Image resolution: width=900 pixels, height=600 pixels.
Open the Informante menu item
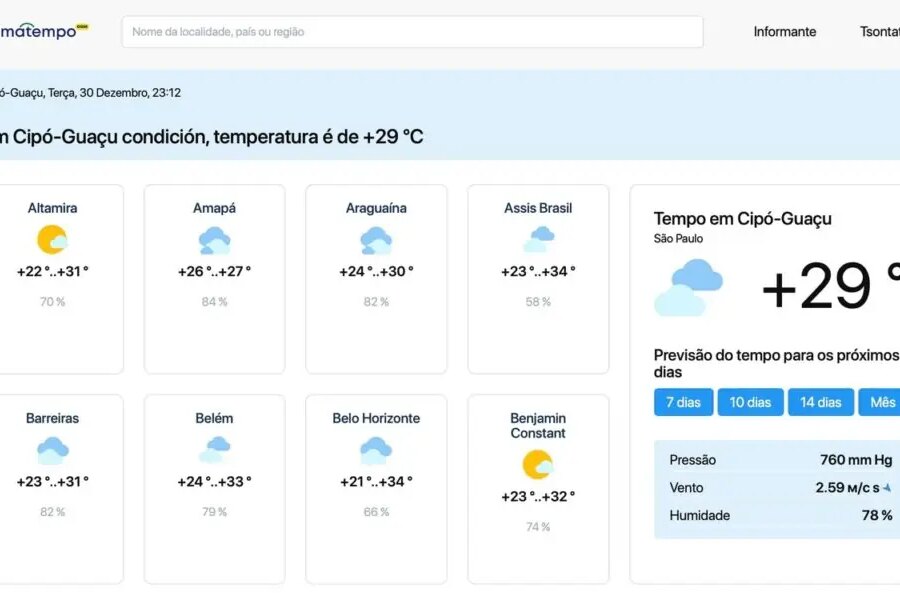[x=784, y=32]
